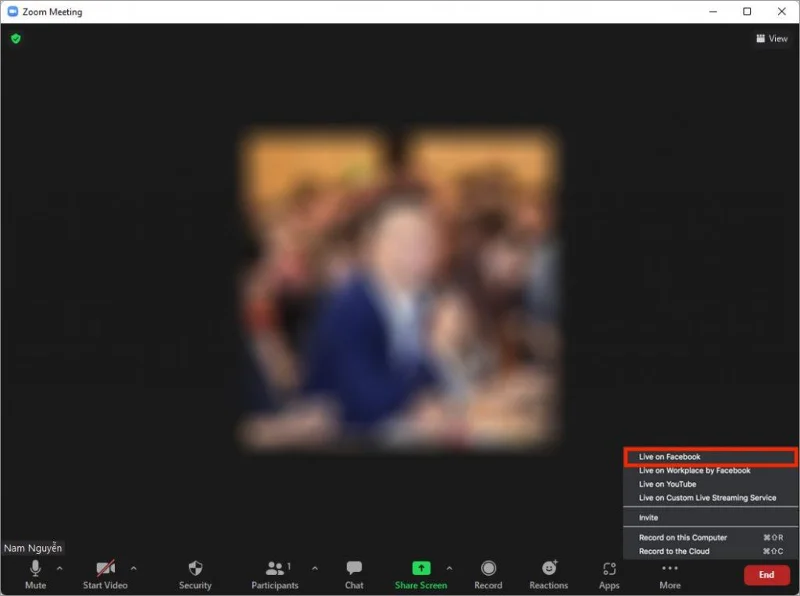Click the green Share Screen button

point(421,575)
